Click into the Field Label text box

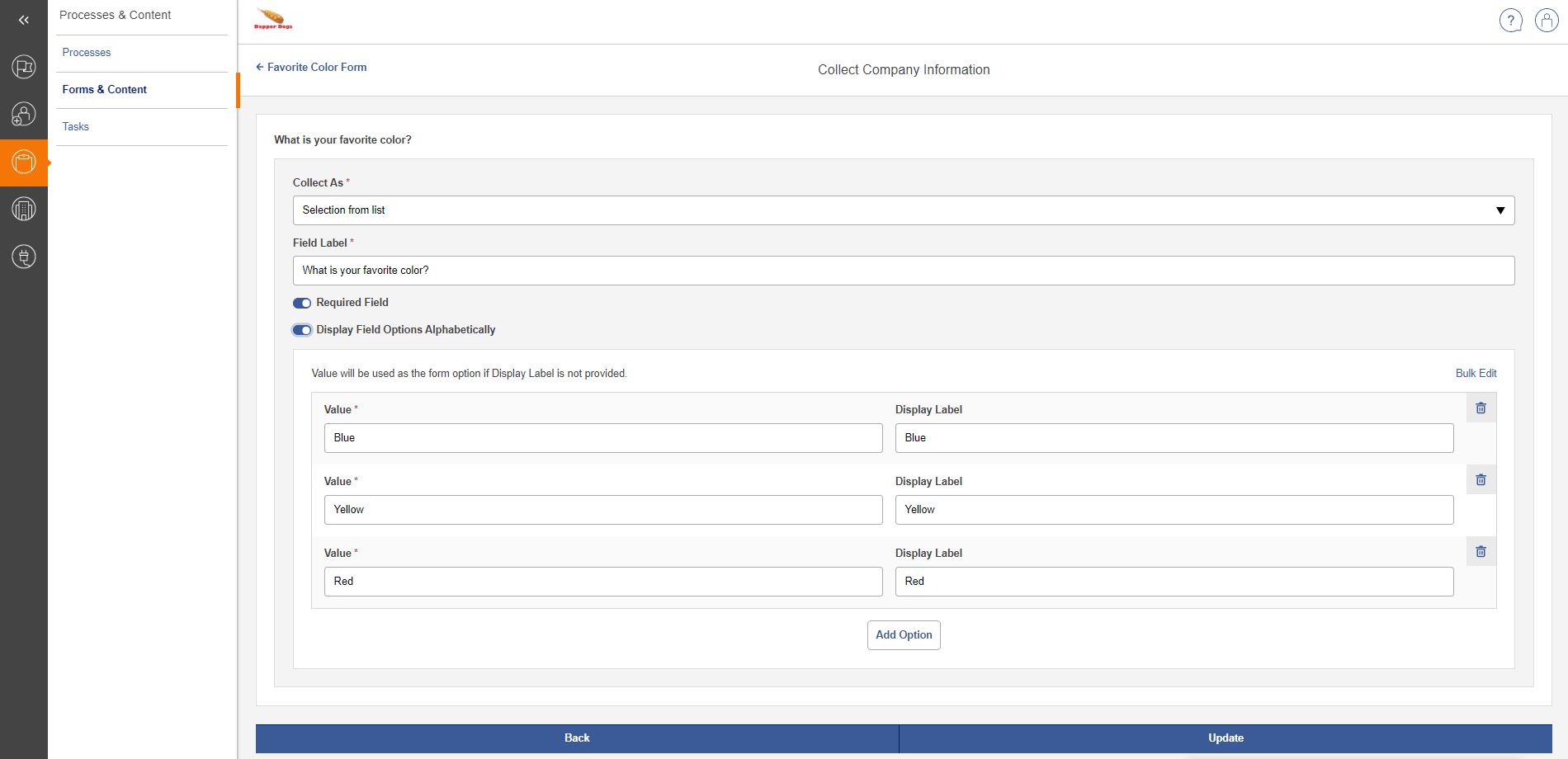[903, 271]
